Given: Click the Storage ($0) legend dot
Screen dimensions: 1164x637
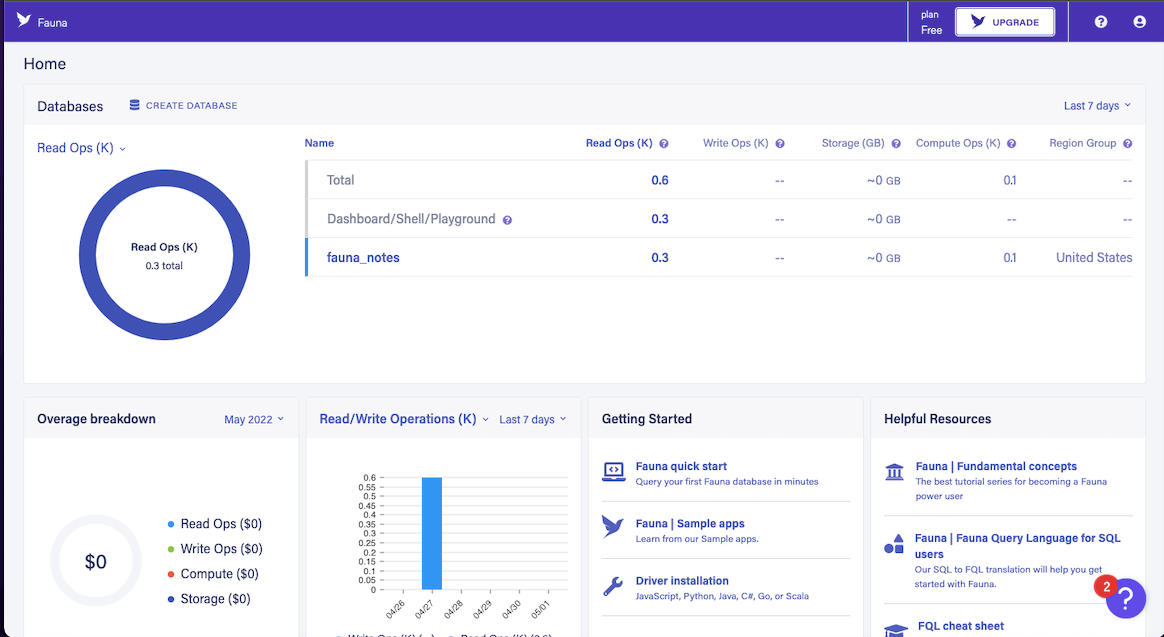Looking at the screenshot, I should pyautogui.click(x=171, y=599).
